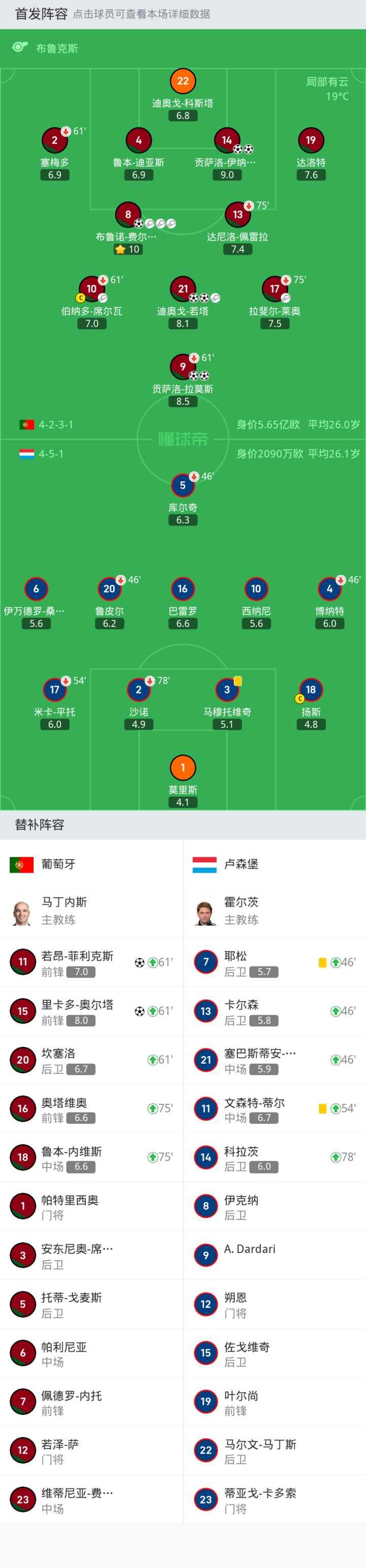This screenshot has width=366, height=1568.
Task: Select Luxembourg substitute A. Dardari
Action: pyautogui.click(x=274, y=1255)
